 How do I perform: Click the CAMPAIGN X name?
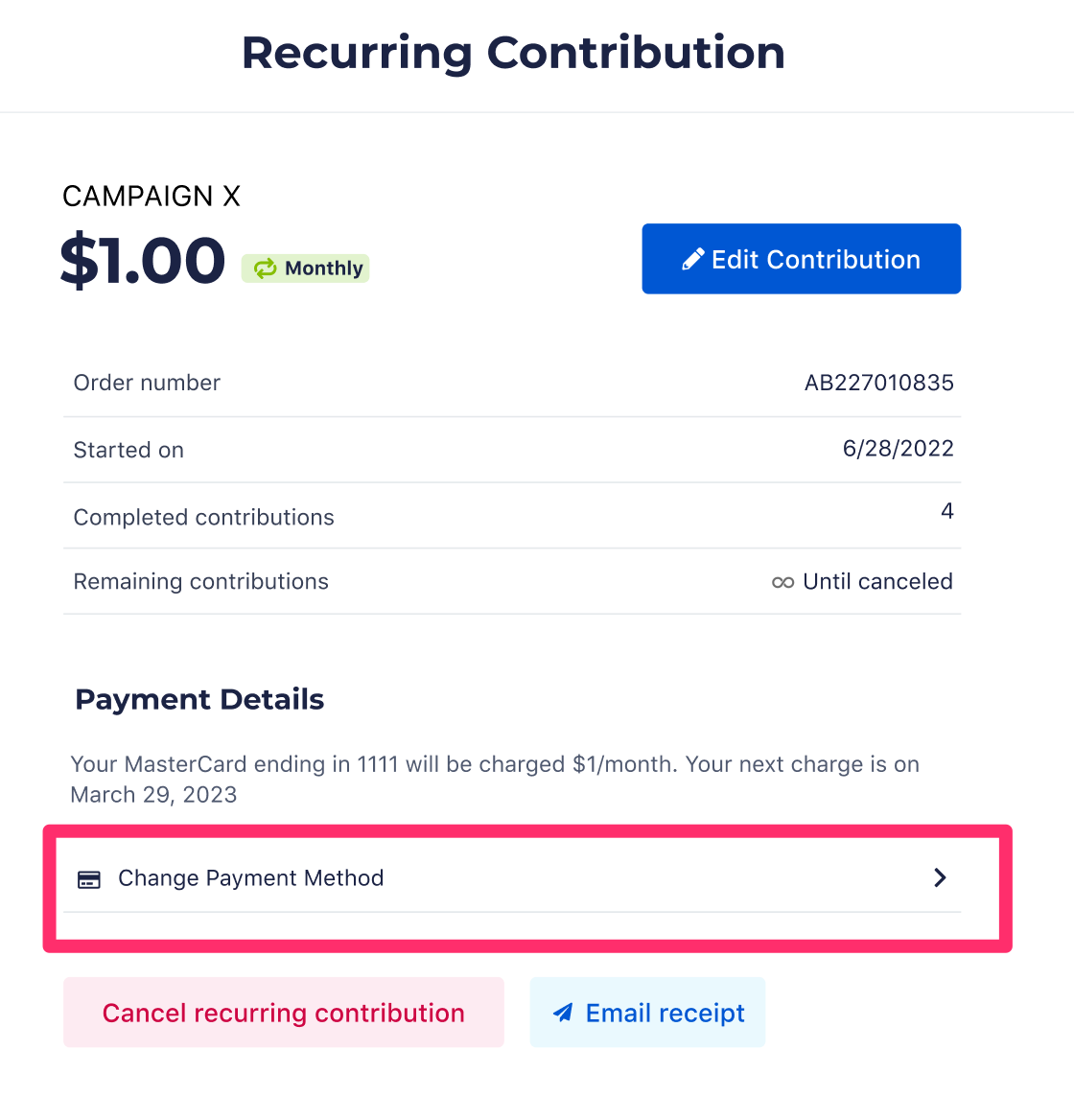[152, 196]
